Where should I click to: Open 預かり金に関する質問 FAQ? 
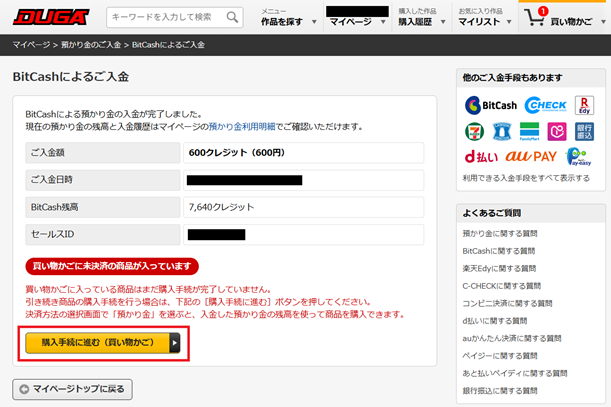[500, 234]
